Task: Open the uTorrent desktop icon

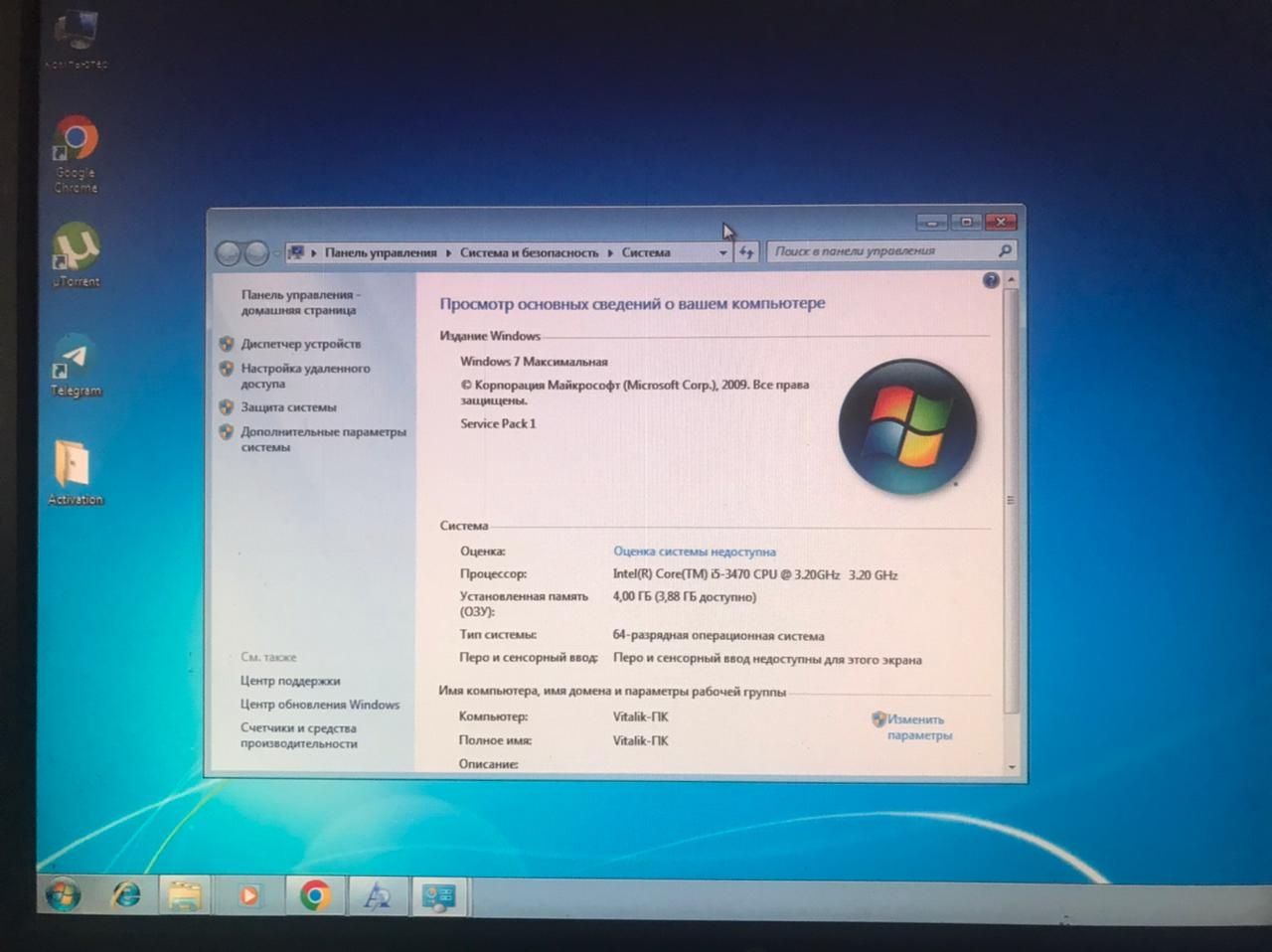Action: 76,255
